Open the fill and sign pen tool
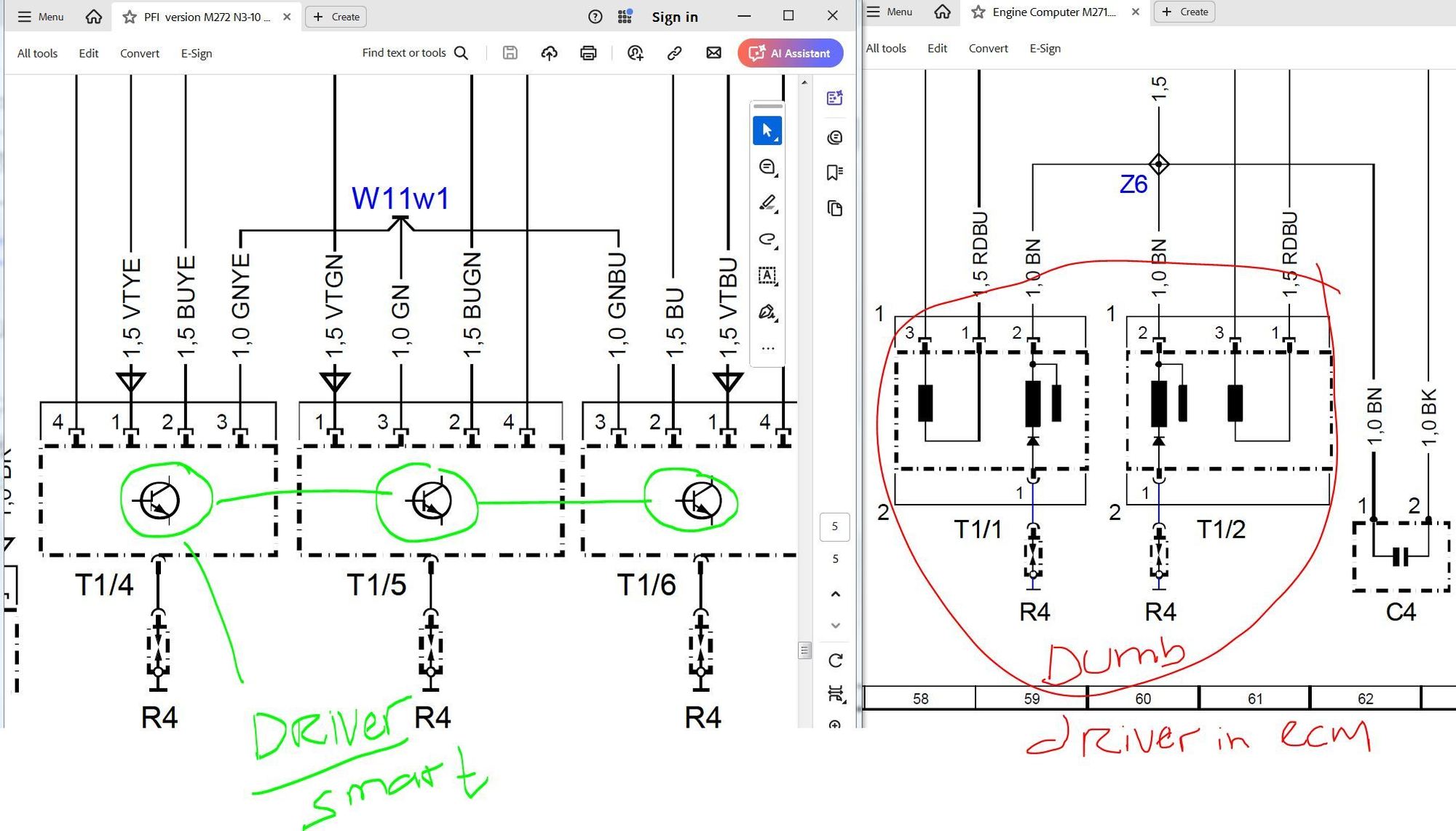 (767, 312)
